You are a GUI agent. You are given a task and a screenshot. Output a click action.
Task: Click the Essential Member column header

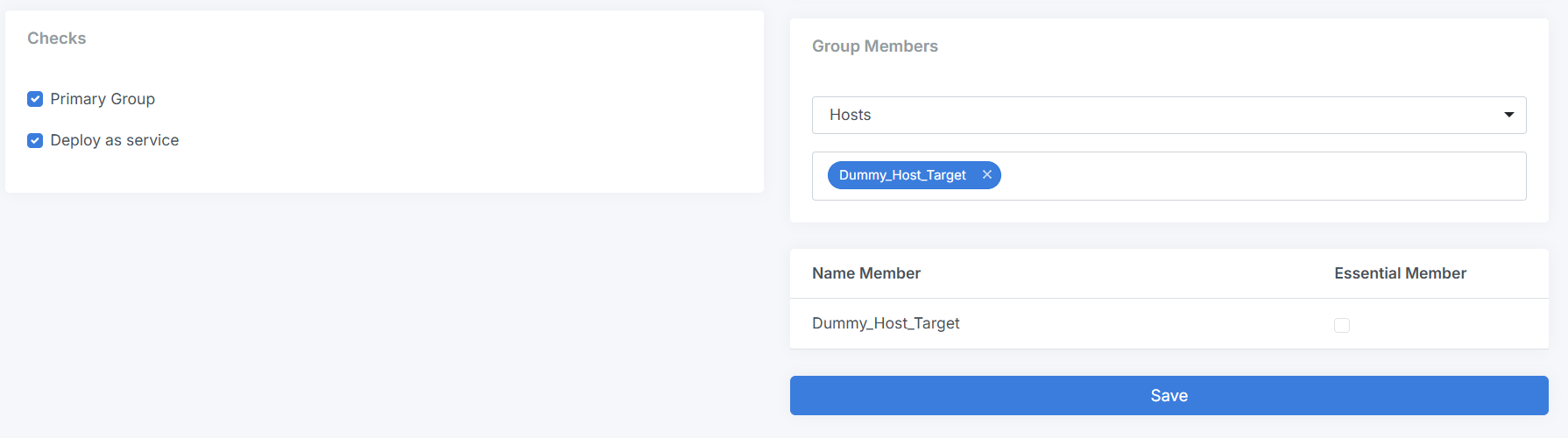click(x=1400, y=273)
